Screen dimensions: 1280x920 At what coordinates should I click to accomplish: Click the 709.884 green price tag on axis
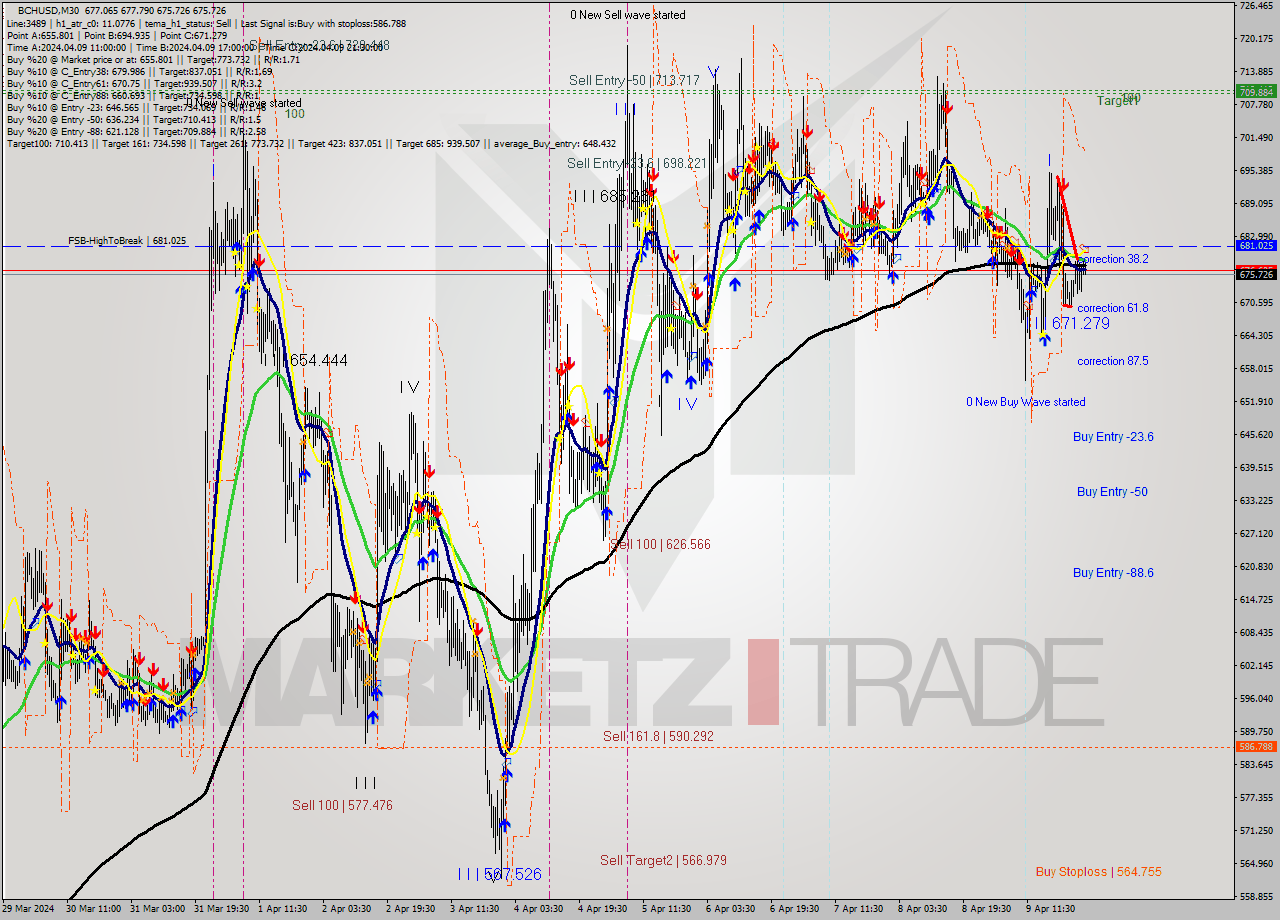tap(1256, 91)
